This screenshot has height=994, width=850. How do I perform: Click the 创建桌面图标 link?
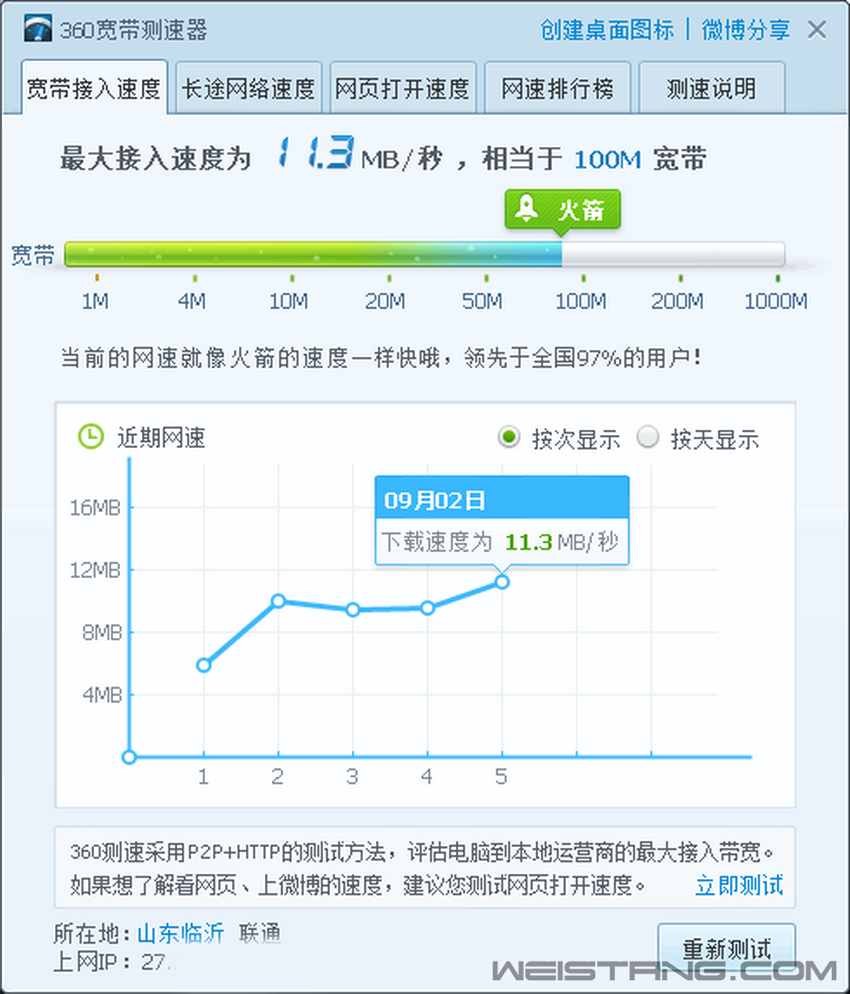point(607,30)
